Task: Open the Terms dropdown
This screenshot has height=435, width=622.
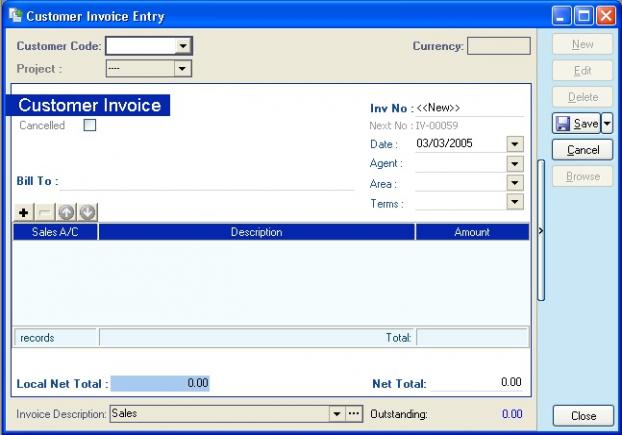Action: pos(515,202)
